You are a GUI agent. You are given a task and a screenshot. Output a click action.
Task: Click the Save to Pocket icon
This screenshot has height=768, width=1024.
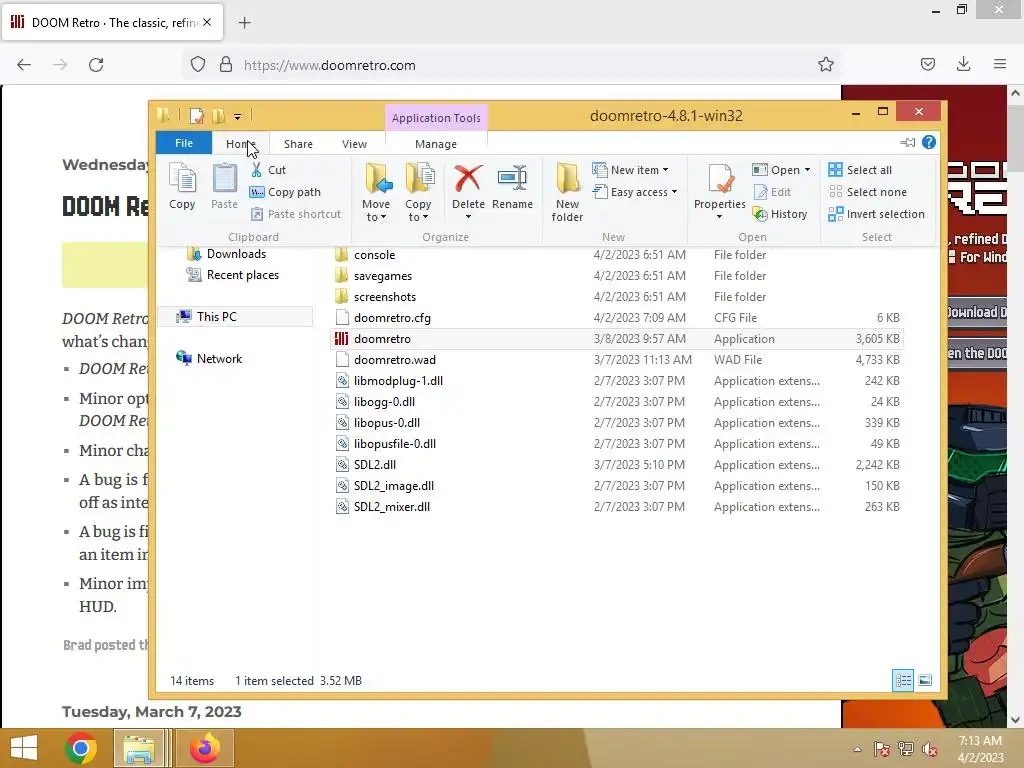pos(927,64)
